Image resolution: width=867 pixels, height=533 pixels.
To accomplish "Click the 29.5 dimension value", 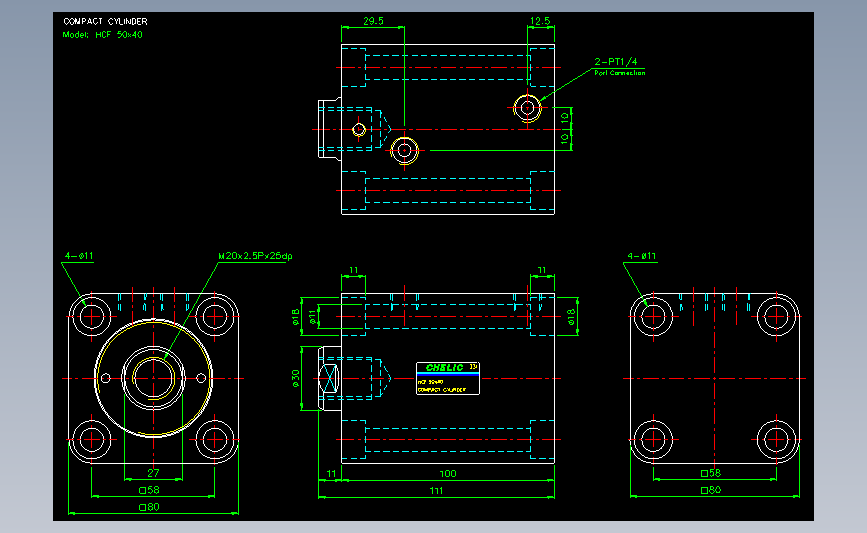I will tap(373, 21).
